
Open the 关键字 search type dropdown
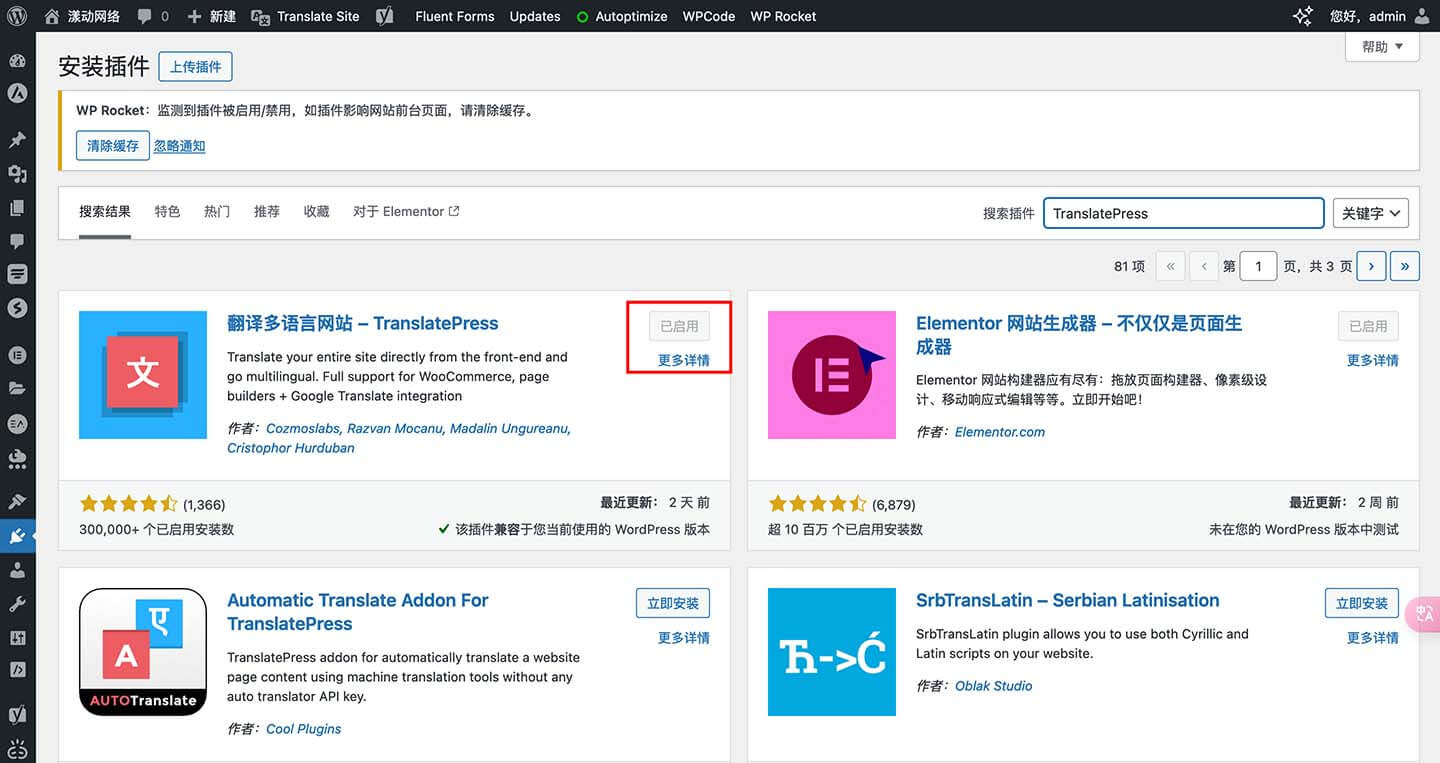coord(1371,213)
